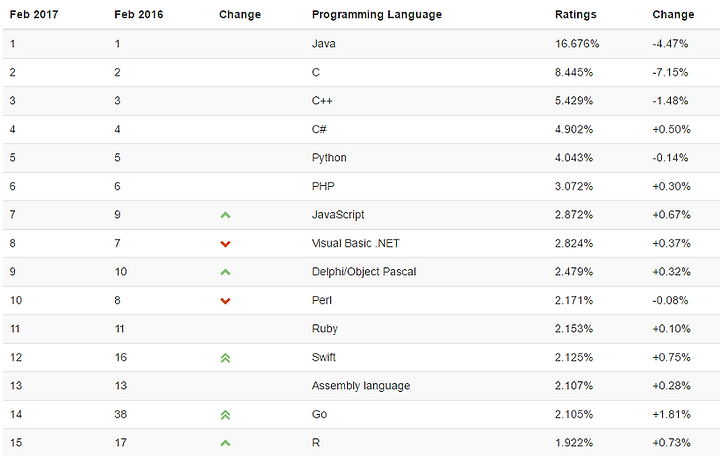Click the Feb 2017 column header
This screenshot has width=720, height=456.
coord(34,15)
